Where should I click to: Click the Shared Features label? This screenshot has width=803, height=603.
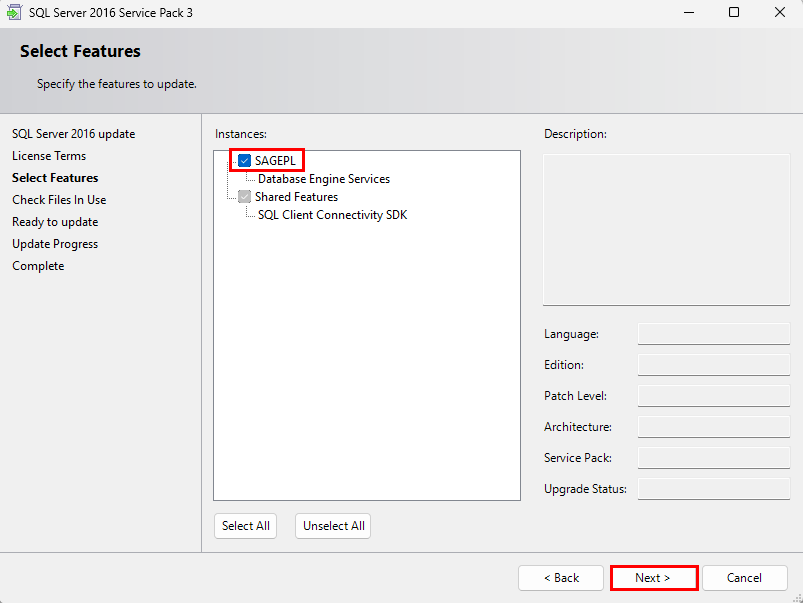click(x=297, y=197)
